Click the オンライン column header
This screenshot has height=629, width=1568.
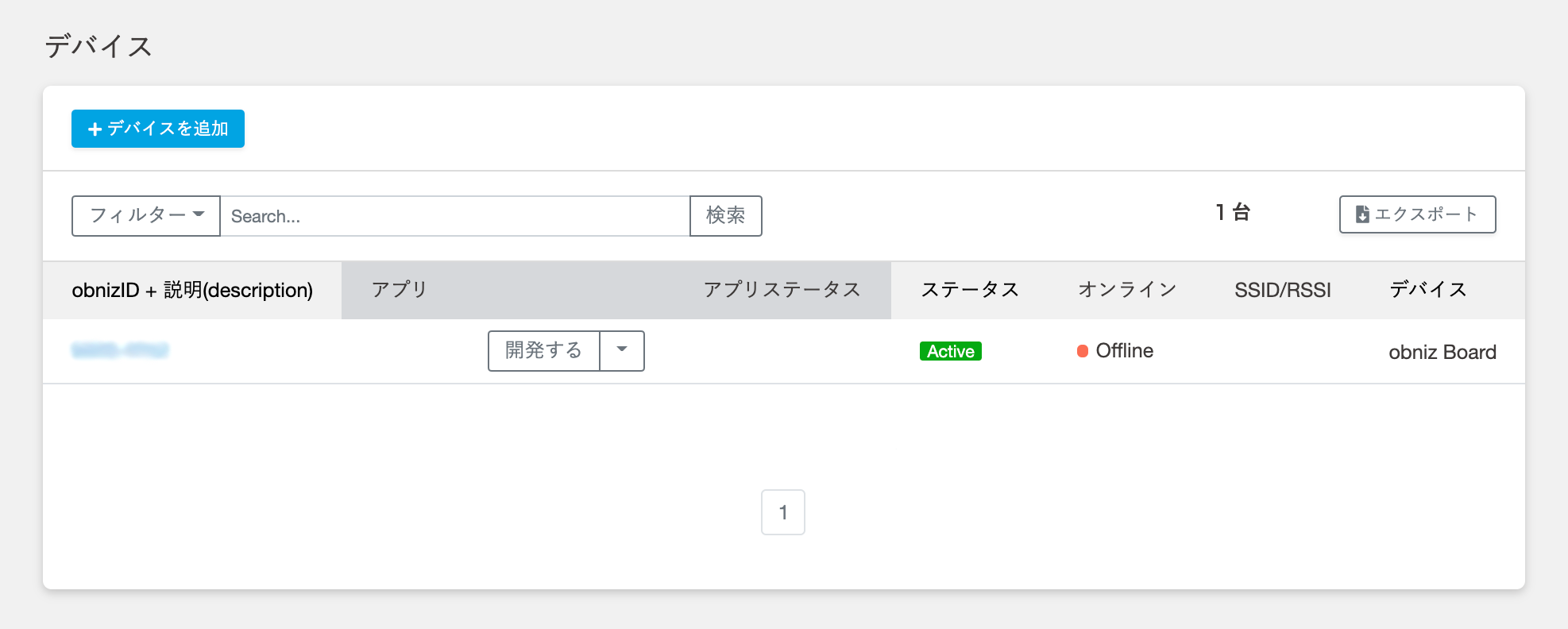[1126, 290]
